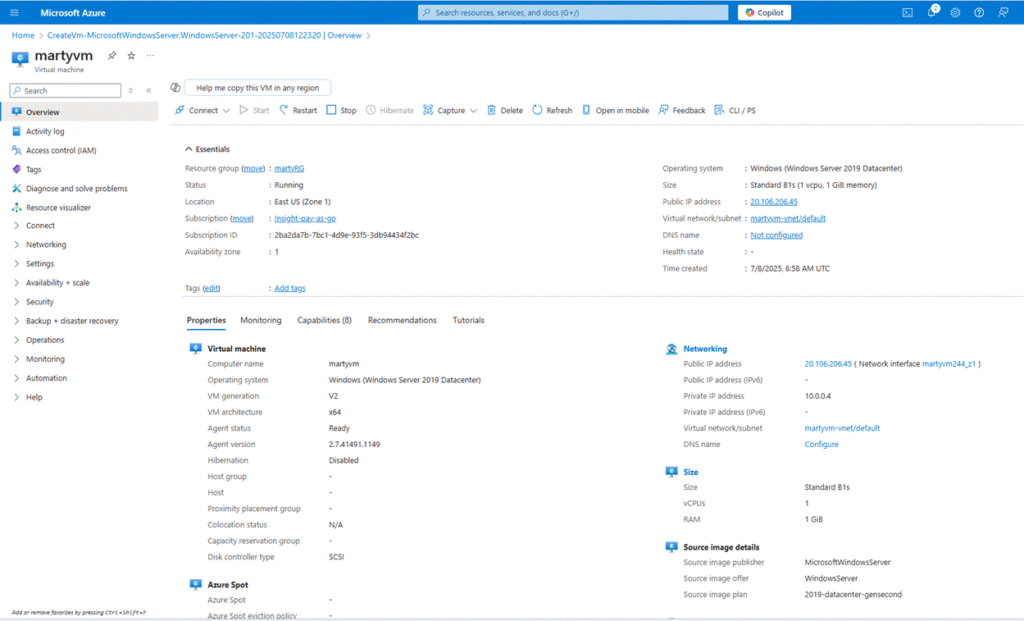Image resolution: width=1024 pixels, height=621 pixels.
Task: Click the top resource search box
Action: [x=573, y=13]
